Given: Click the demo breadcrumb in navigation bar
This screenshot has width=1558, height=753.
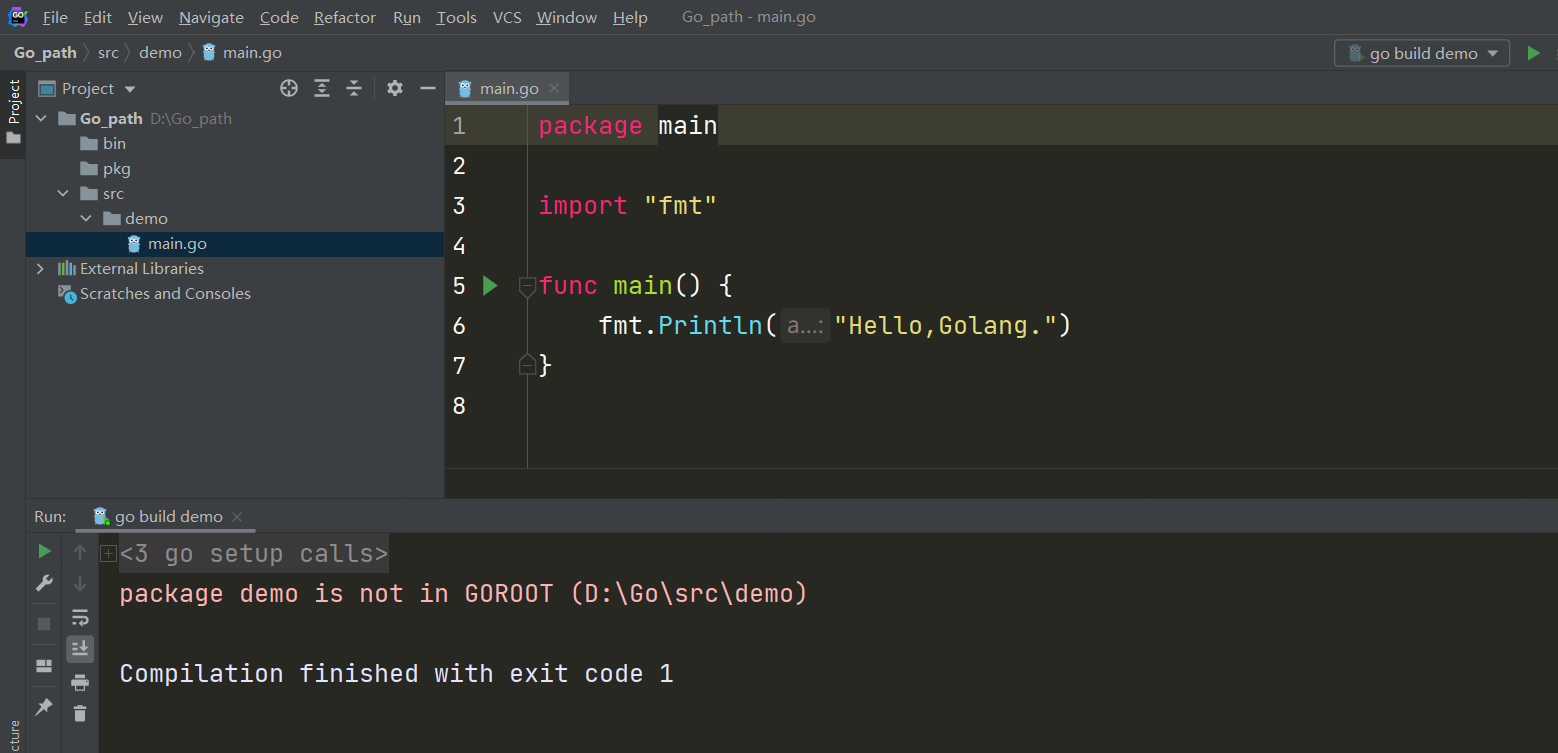Looking at the screenshot, I should 160,53.
